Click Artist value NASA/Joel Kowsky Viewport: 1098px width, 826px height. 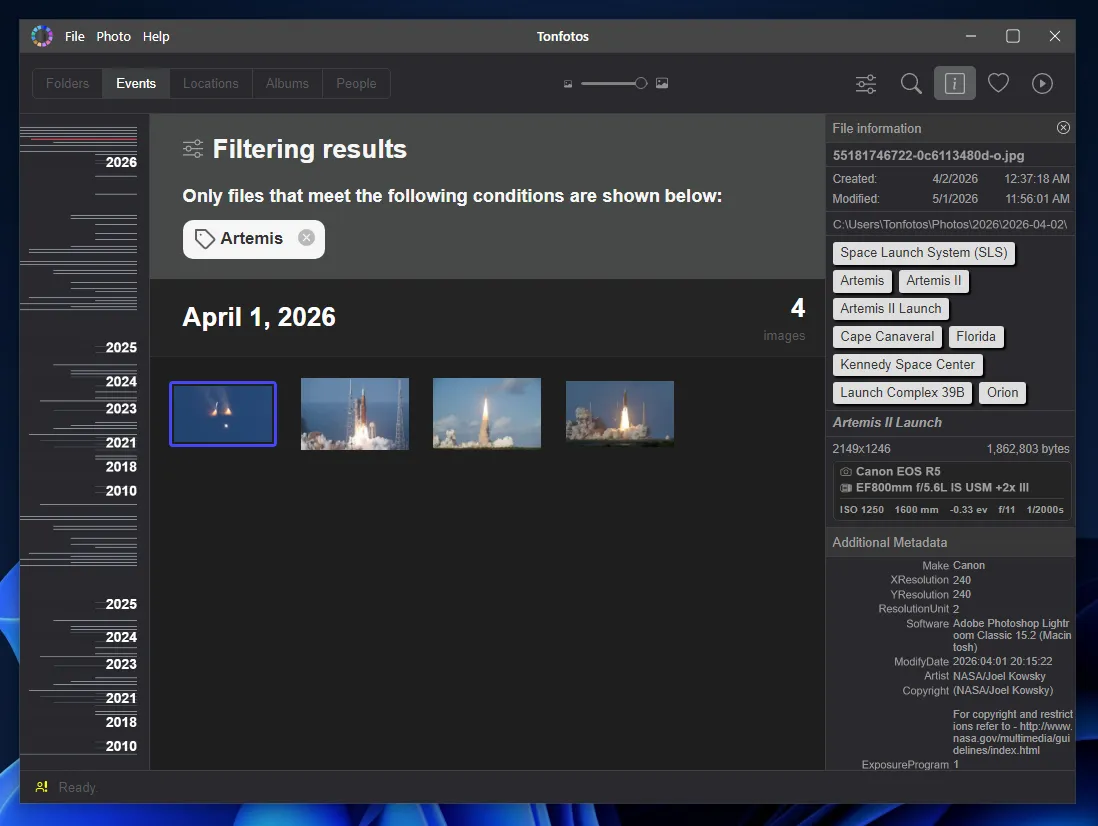point(999,676)
